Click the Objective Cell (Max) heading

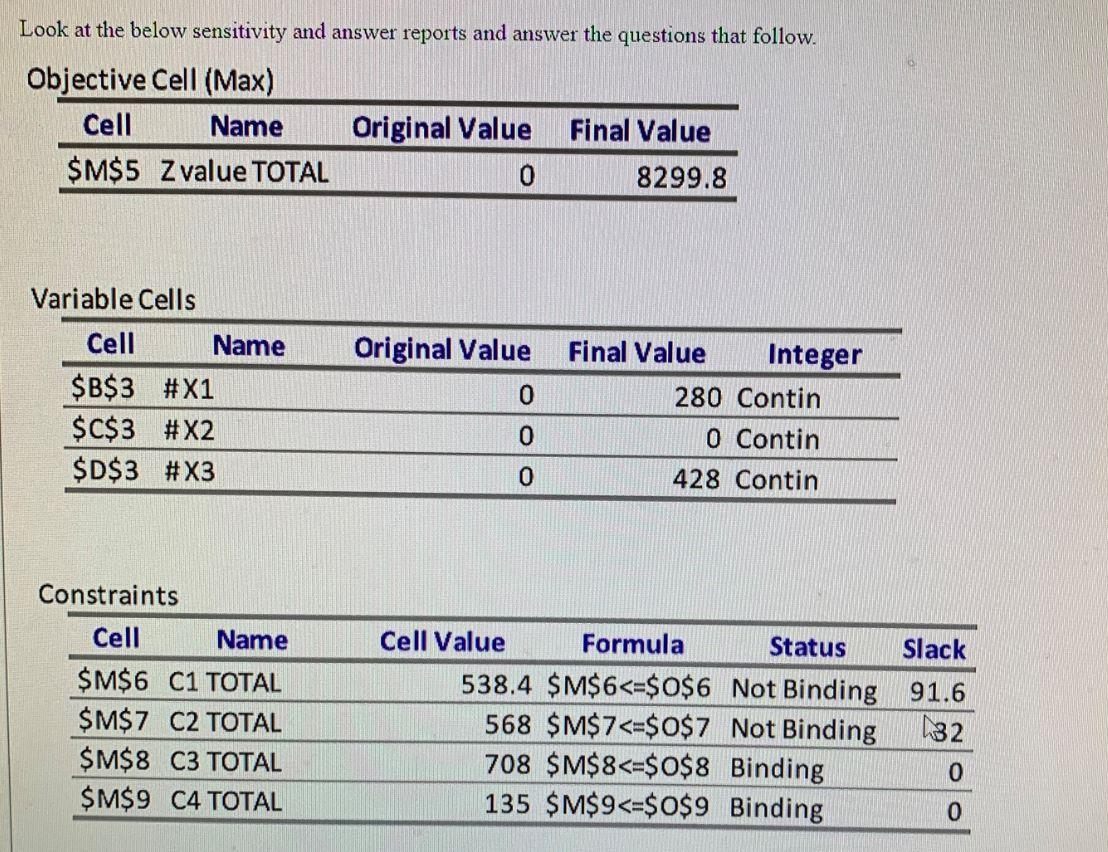[151, 80]
